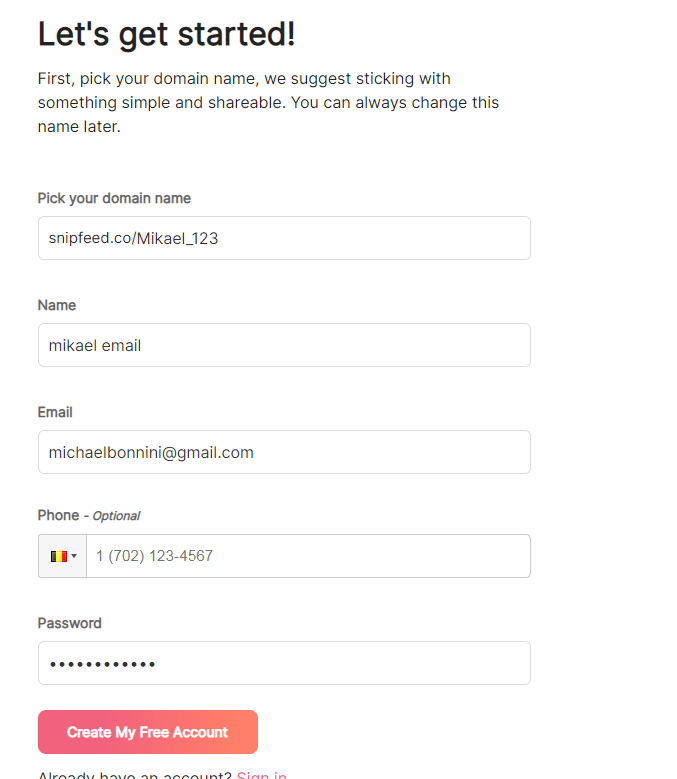Select the Name field containing mikael email
This screenshot has height=779, width=677.
pyautogui.click(x=284, y=345)
